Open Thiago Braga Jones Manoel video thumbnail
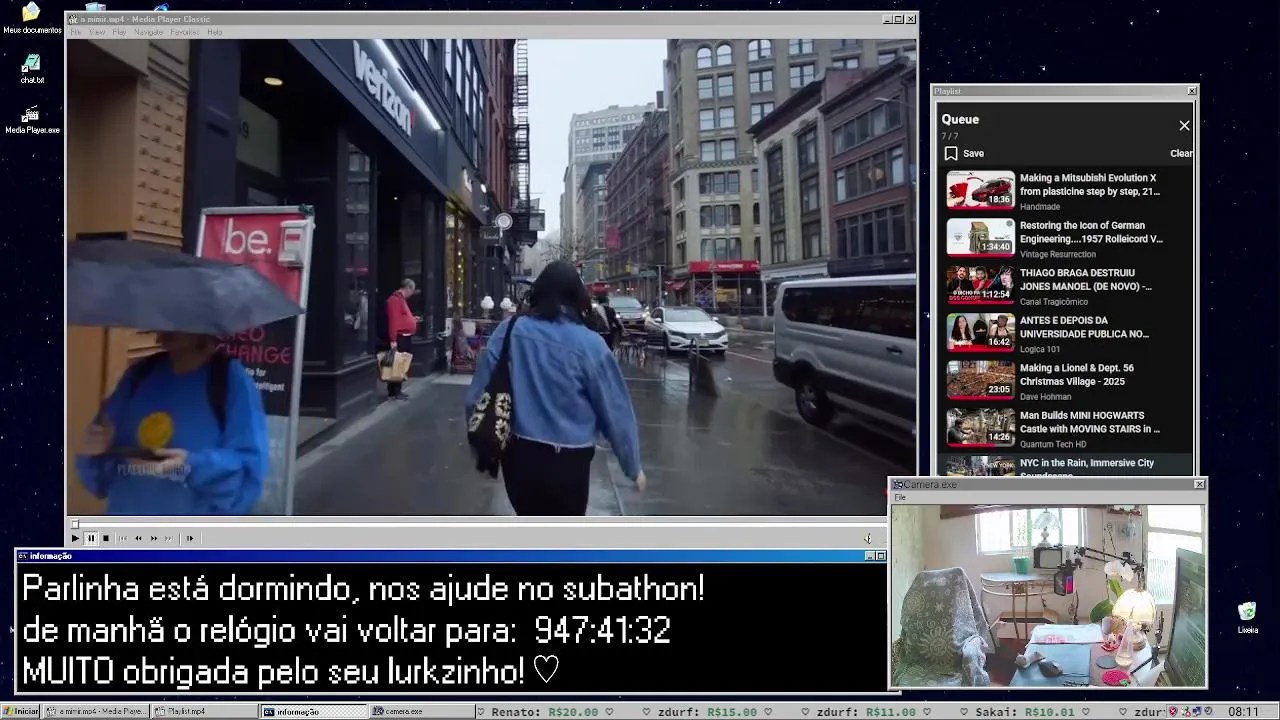 click(980, 285)
